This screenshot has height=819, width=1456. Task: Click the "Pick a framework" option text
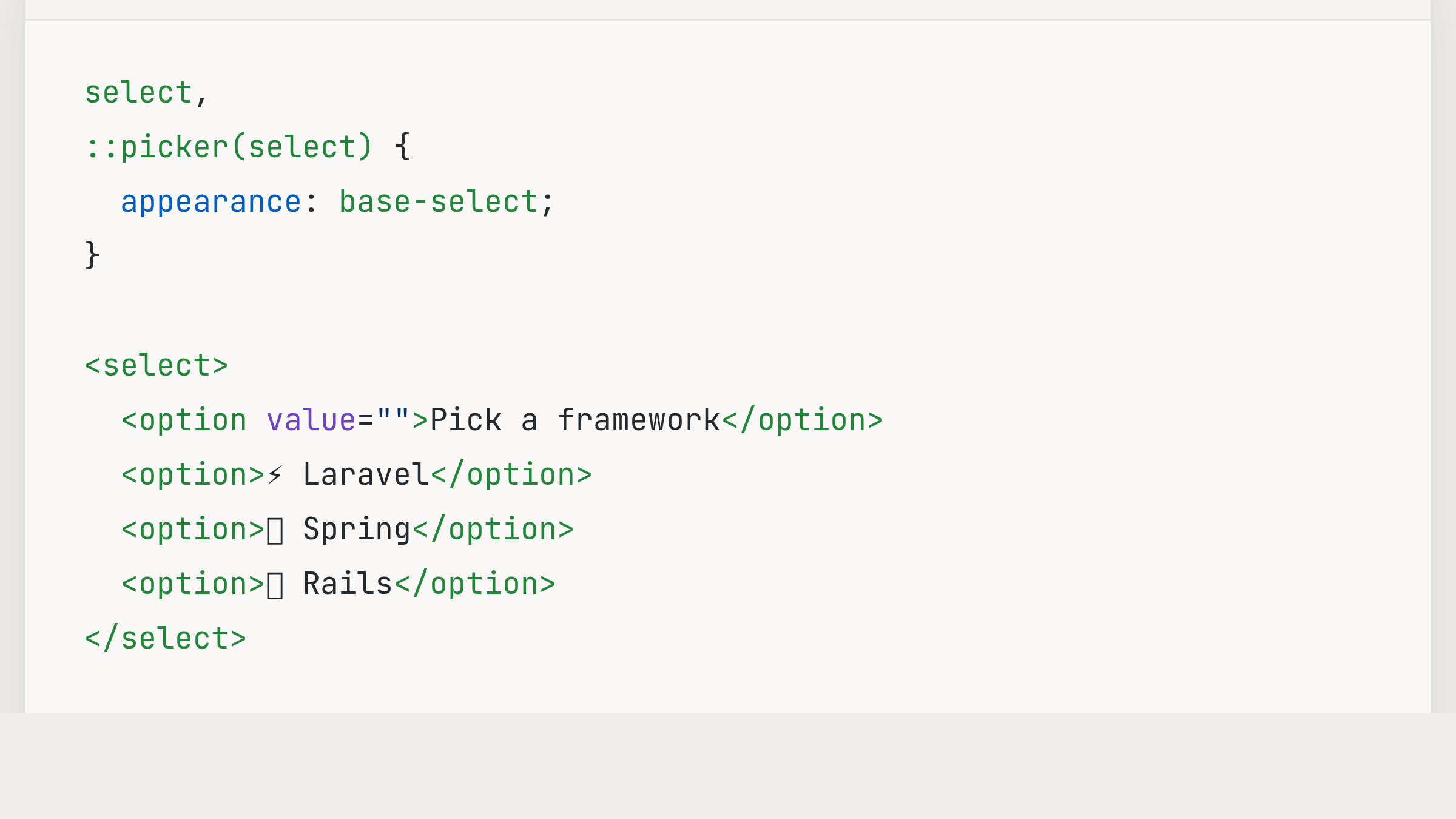click(575, 420)
